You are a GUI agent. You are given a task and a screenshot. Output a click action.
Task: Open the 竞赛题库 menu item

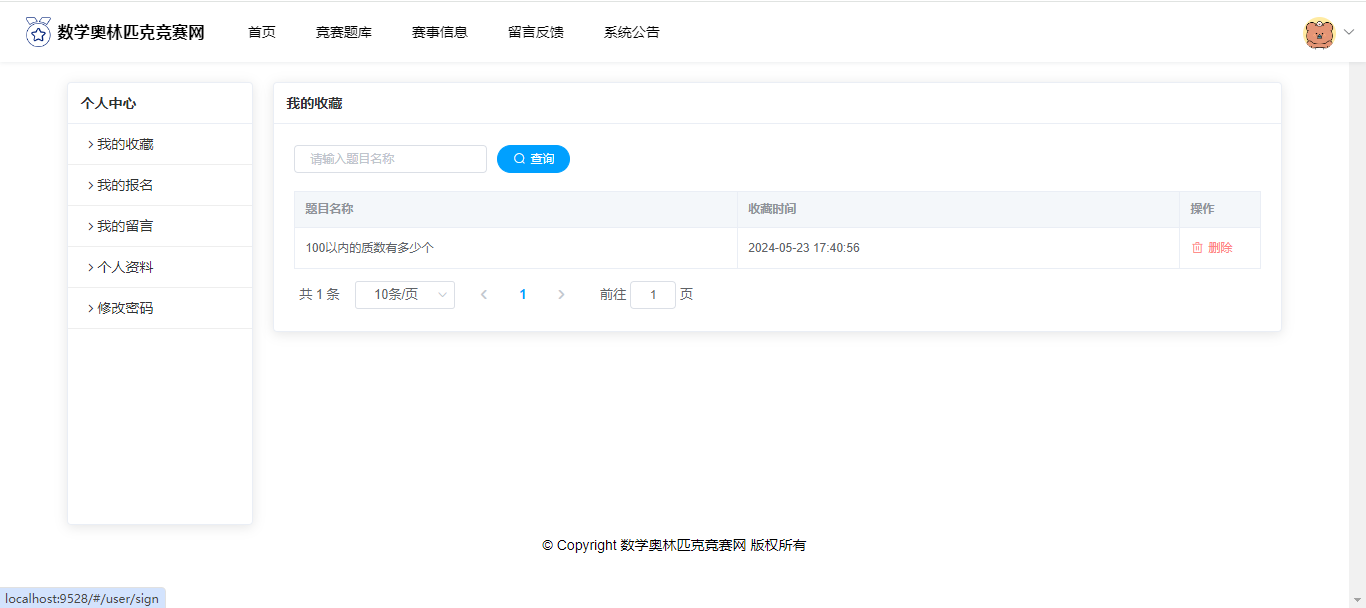tap(344, 32)
